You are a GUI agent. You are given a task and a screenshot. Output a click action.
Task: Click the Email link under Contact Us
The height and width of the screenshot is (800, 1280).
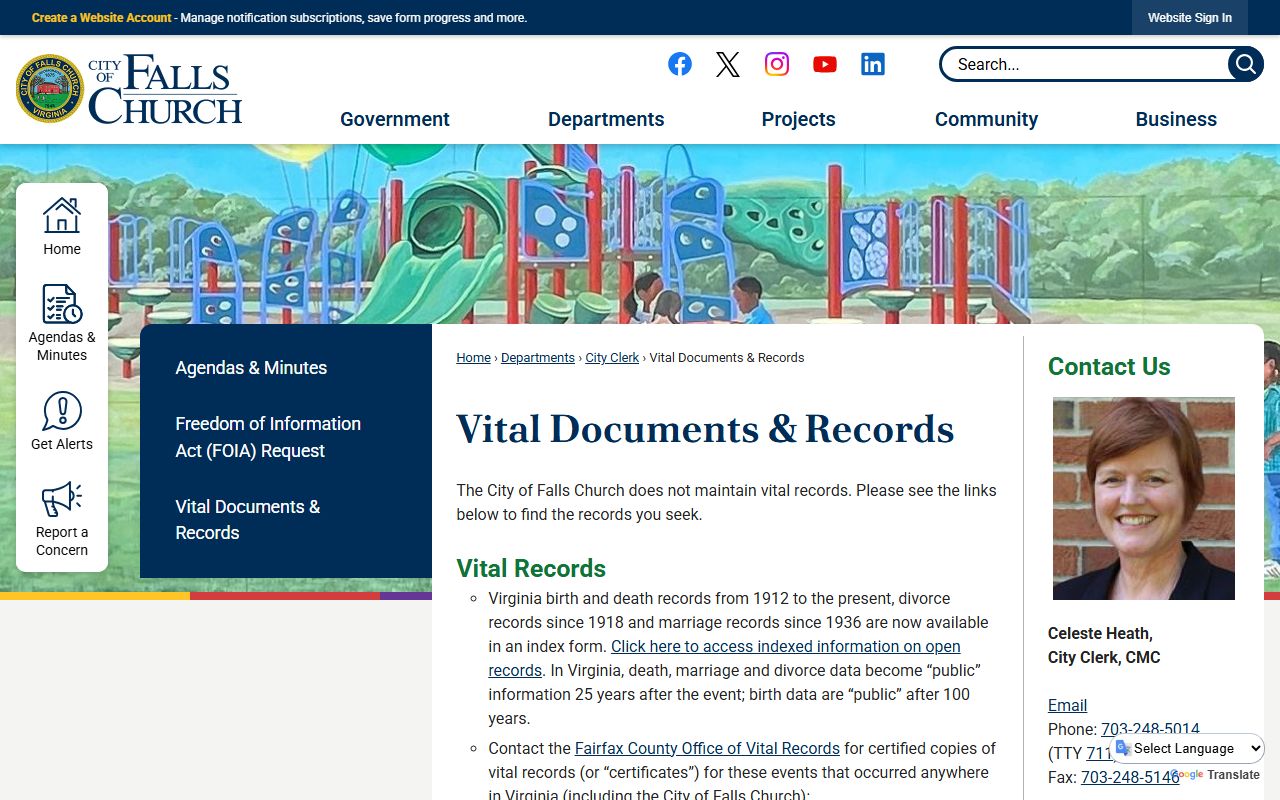[1067, 705]
